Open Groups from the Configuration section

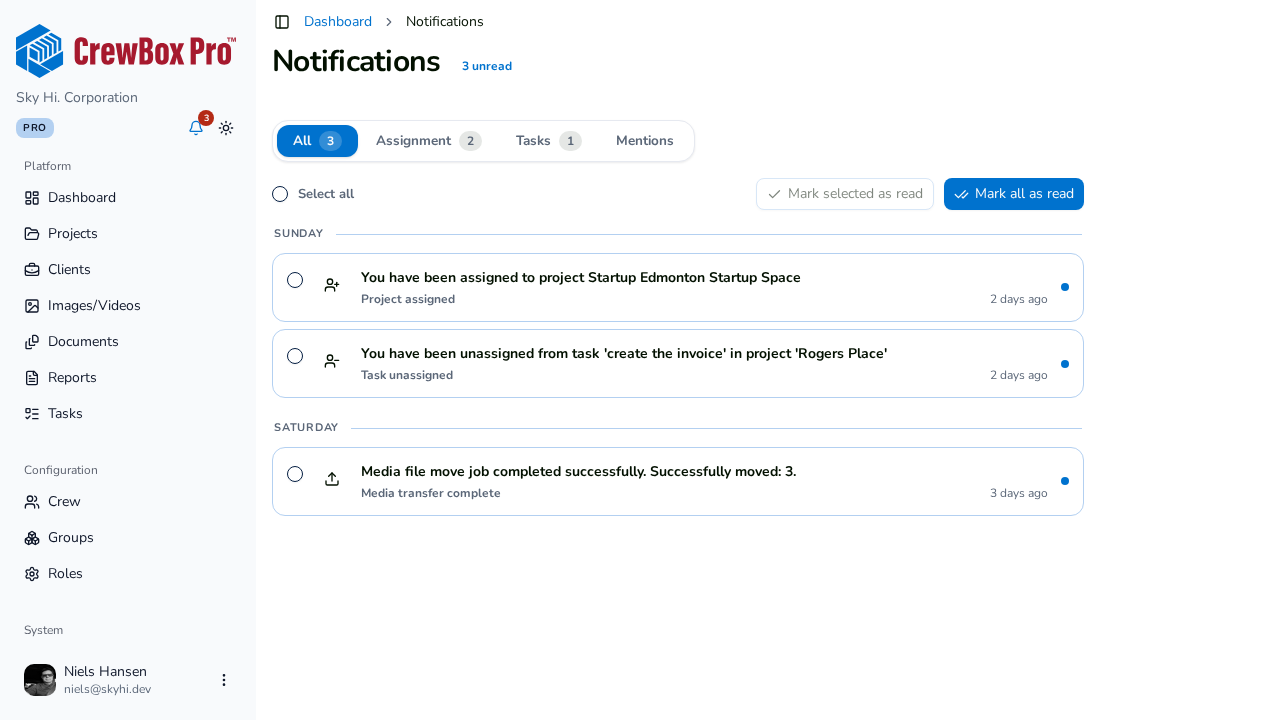[128, 538]
